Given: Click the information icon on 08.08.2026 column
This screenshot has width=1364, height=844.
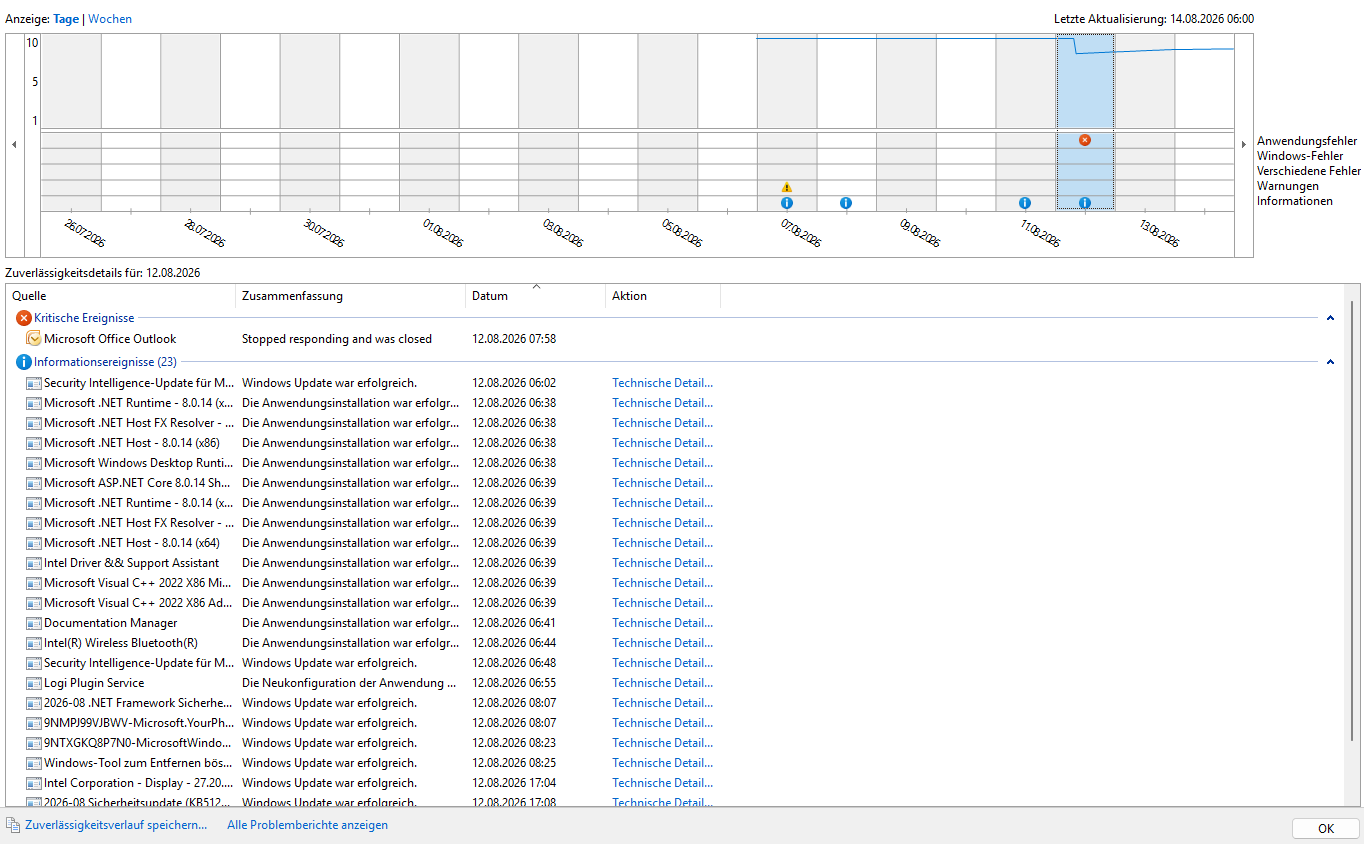Looking at the screenshot, I should 846,203.
